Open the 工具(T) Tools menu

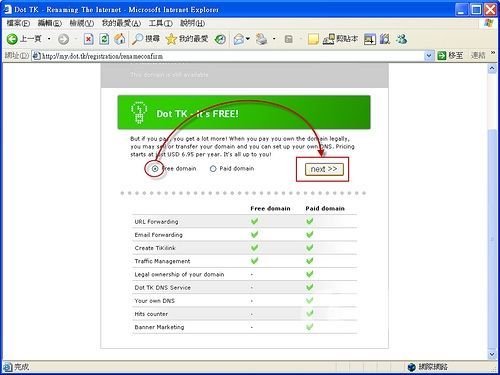(160, 23)
